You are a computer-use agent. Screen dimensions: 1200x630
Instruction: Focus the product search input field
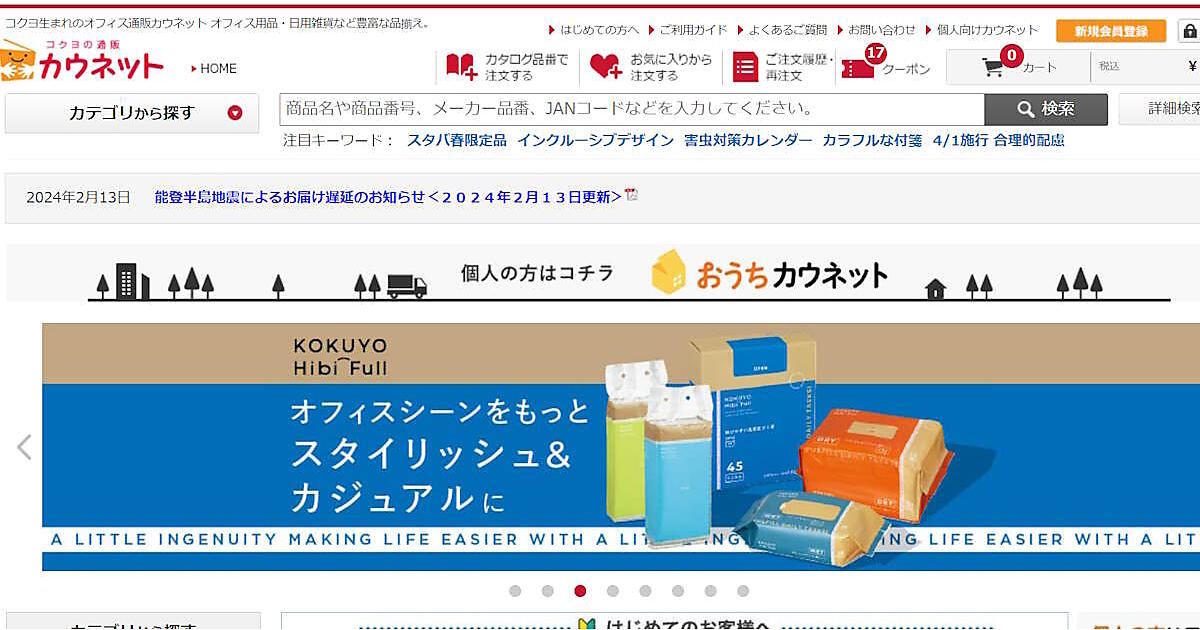coord(632,109)
